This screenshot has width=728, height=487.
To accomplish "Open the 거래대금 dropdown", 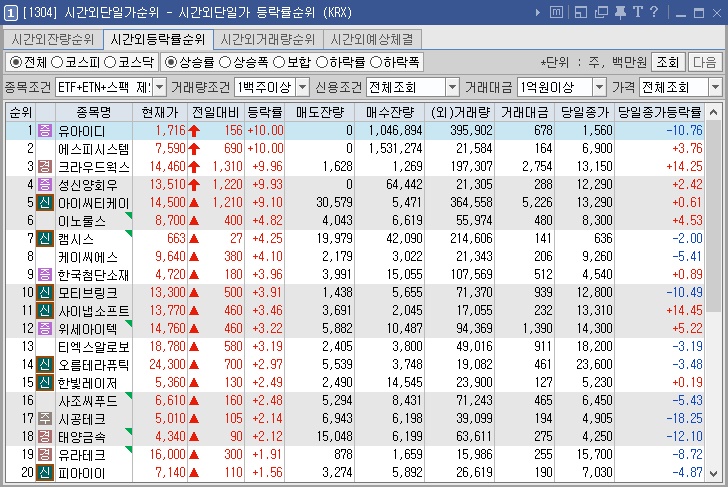I will [599, 87].
